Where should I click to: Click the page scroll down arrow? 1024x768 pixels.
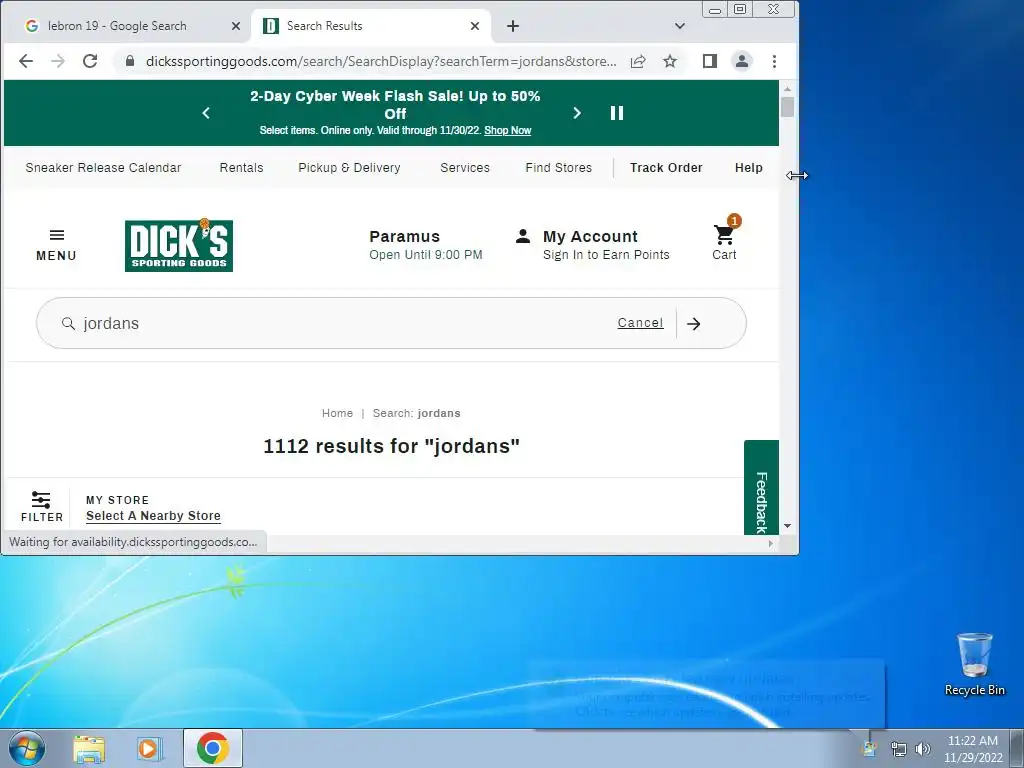point(787,526)
